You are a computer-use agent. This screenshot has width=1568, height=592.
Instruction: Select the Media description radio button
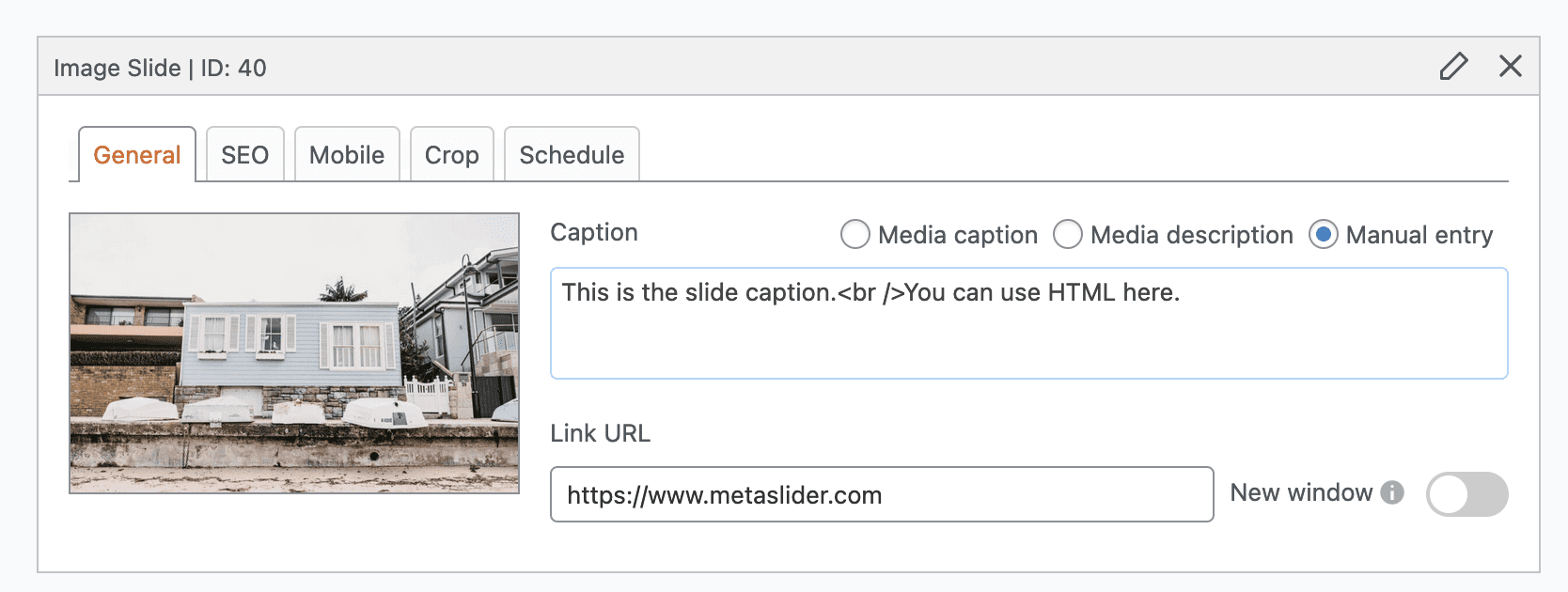pyautogui.click(x=1068, y=235)
